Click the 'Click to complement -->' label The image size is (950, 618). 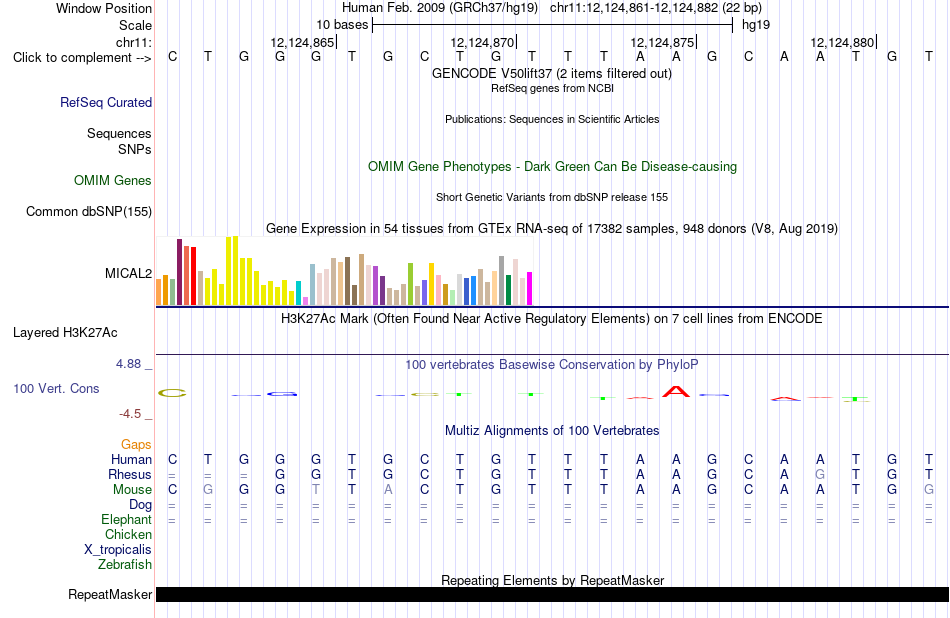pos(82,58)
